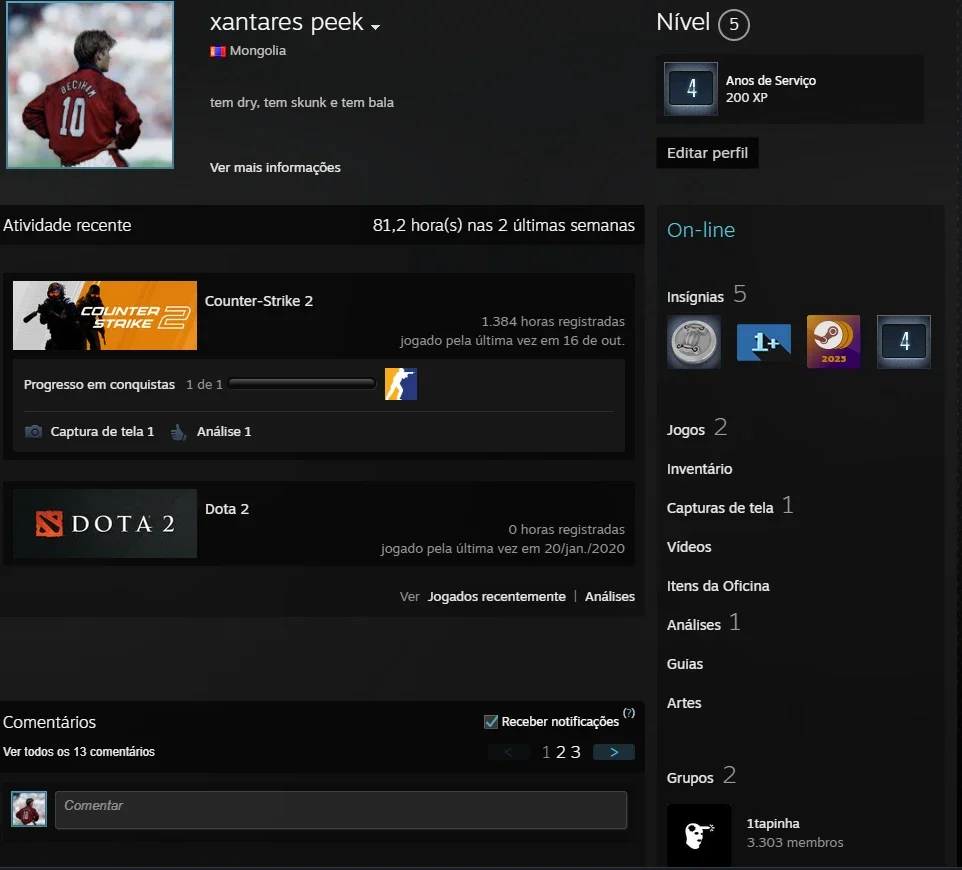This screenshot has height=870, width=962.
Task: Click the Editar perfil button
Action: pyautogui.click(x=707, y=153)
